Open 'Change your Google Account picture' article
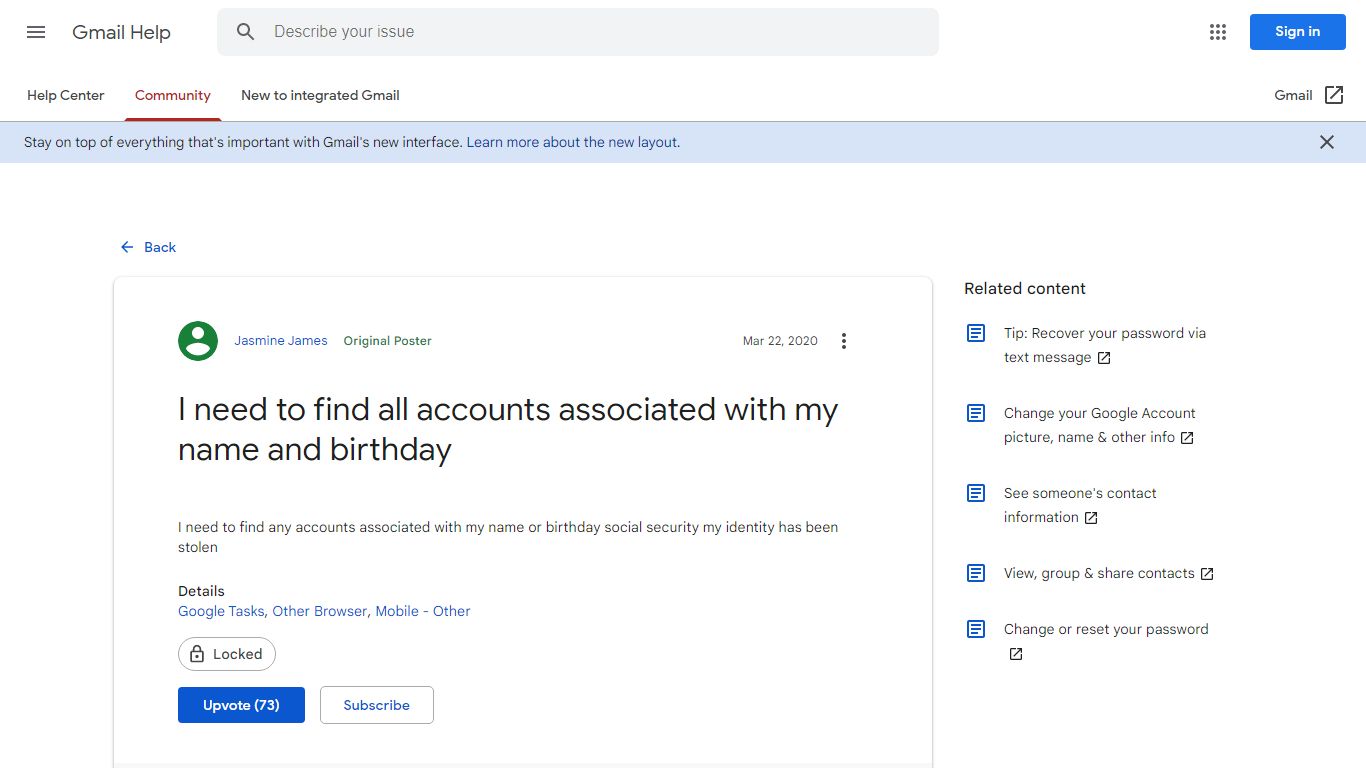Screen dimensions: 1366x768 point(1100,425)
